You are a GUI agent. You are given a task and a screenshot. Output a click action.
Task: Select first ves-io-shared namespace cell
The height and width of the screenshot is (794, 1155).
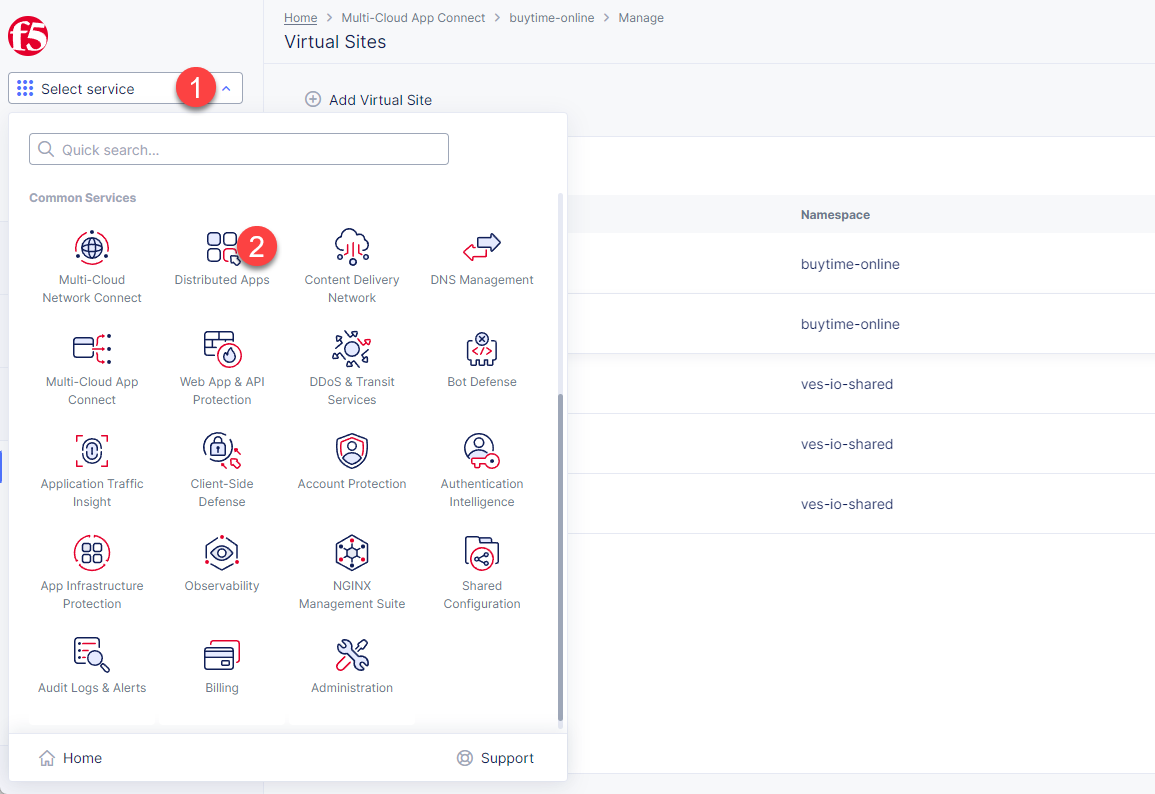847,384
